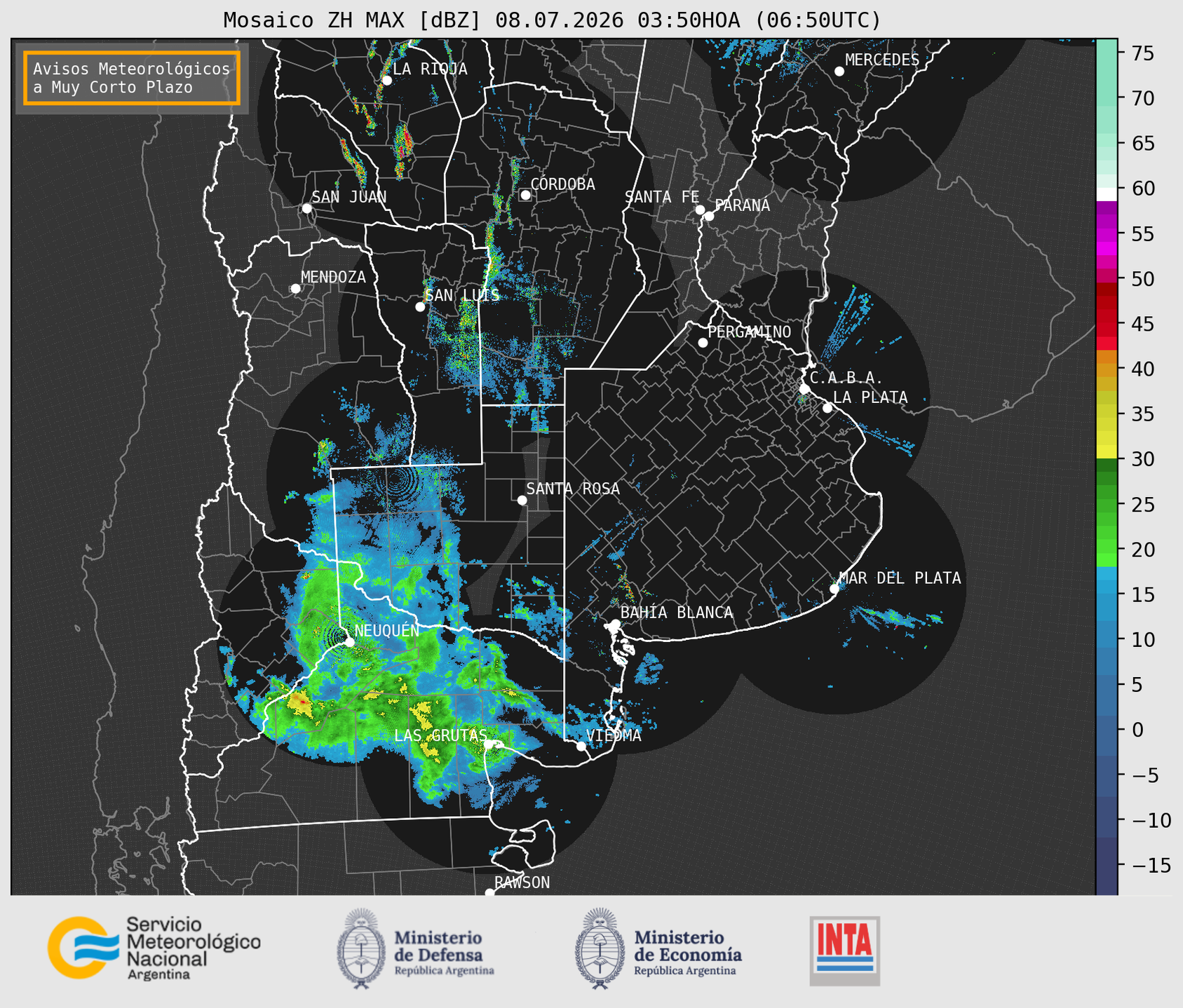
Task: Click the Córdoba city marker dot
Action: pos(525,195)
